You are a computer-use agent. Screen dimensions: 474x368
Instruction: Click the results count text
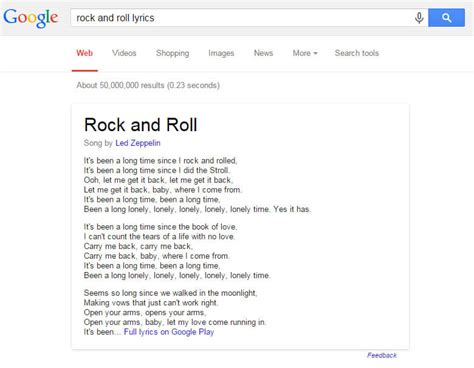click(x=148, y=85)
